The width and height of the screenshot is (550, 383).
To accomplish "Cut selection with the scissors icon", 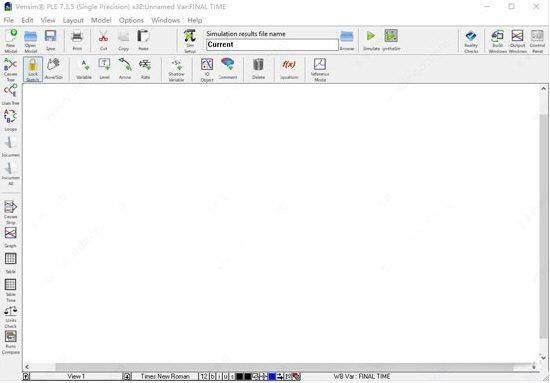I will pyautogui.click(x=103, y=40).
